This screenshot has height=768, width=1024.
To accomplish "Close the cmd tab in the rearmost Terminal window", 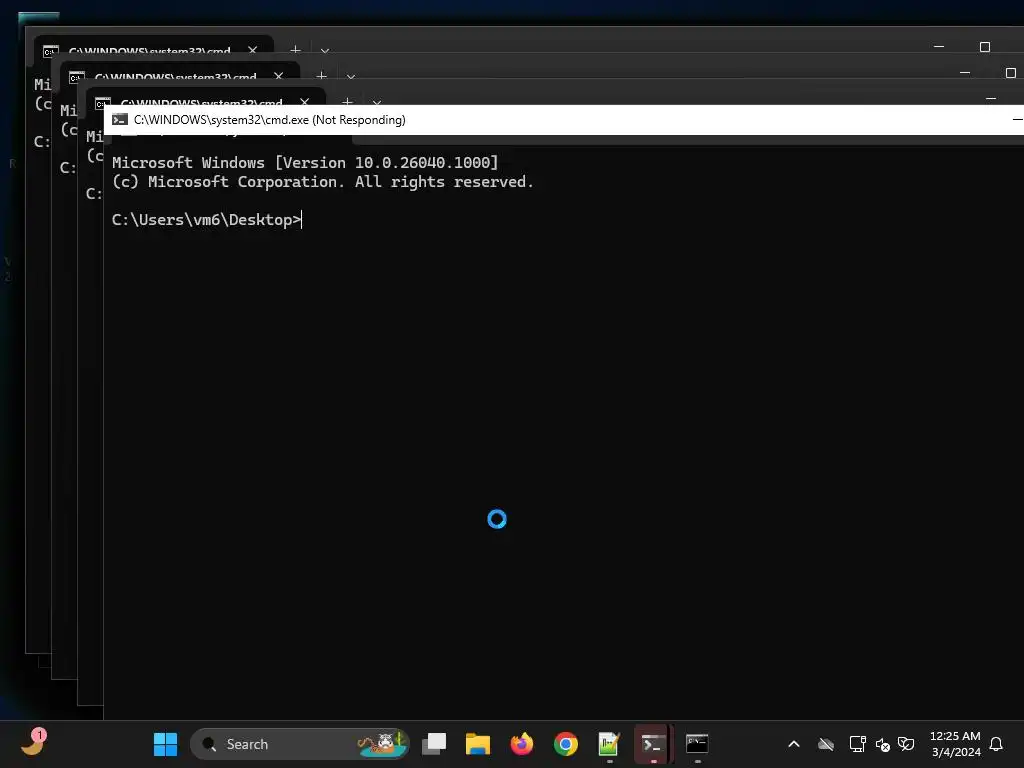I will [x=253, y=50].
